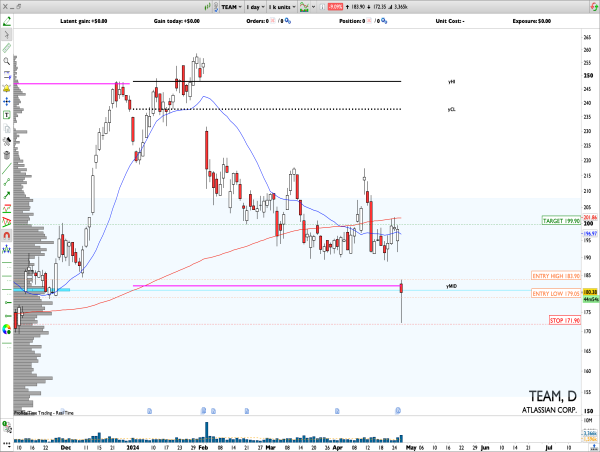Pick the green arrow drawing tool
Viewport: 600px width, 452px height.
[x=7, y=196]
